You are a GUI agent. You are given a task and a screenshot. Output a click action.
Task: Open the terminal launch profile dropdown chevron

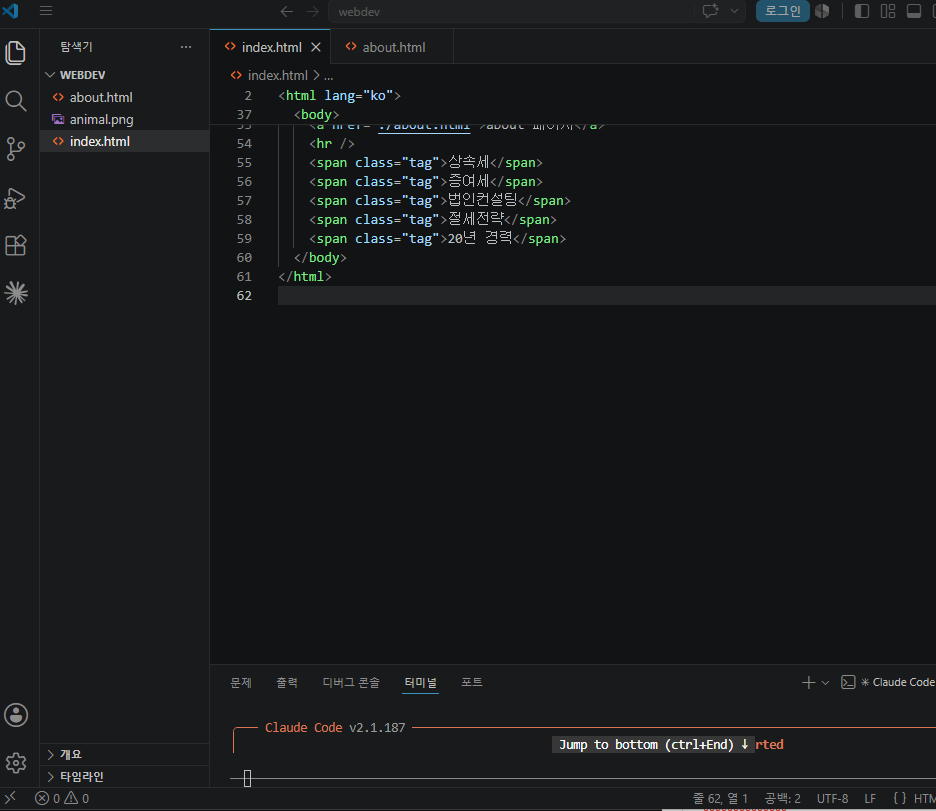(825, 683)
